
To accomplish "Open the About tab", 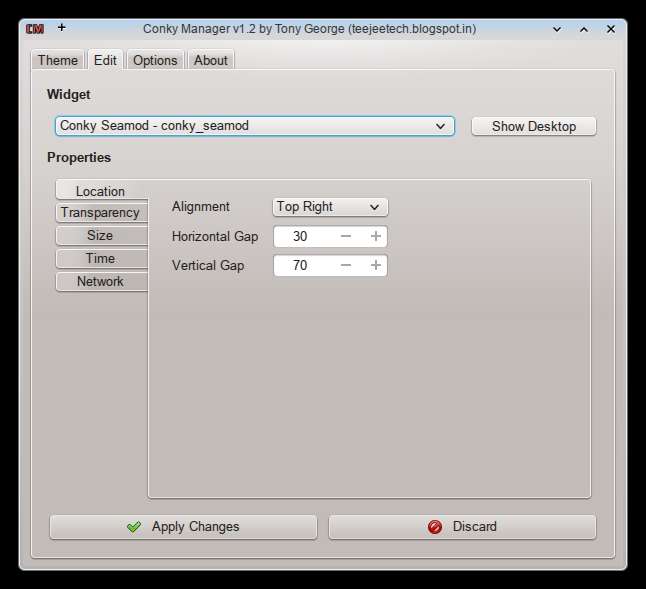I will coord(210,60).
